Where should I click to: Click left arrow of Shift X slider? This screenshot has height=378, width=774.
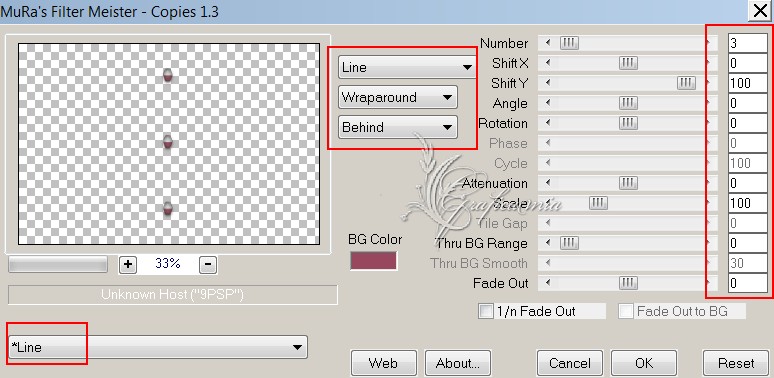[548, 63]
